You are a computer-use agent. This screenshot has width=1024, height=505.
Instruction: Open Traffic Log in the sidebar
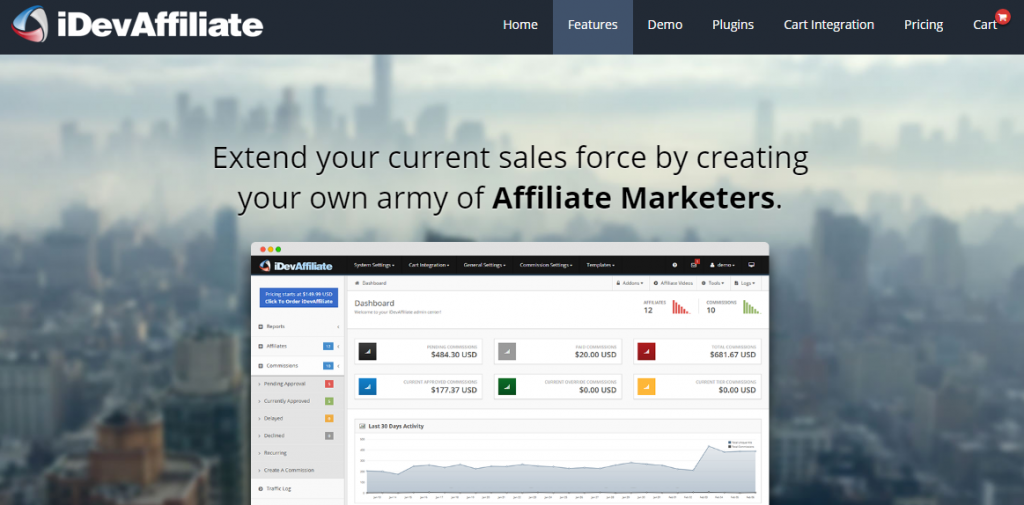coord(298,488)
